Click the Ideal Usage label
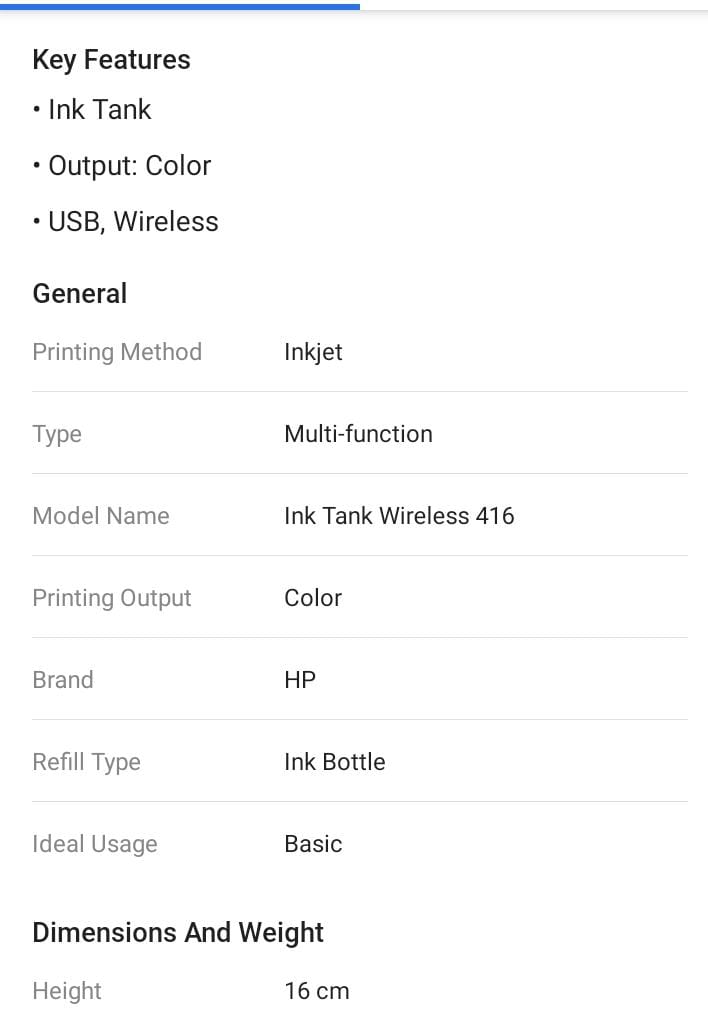This screenshot has height=1021, width=708. 95,844
